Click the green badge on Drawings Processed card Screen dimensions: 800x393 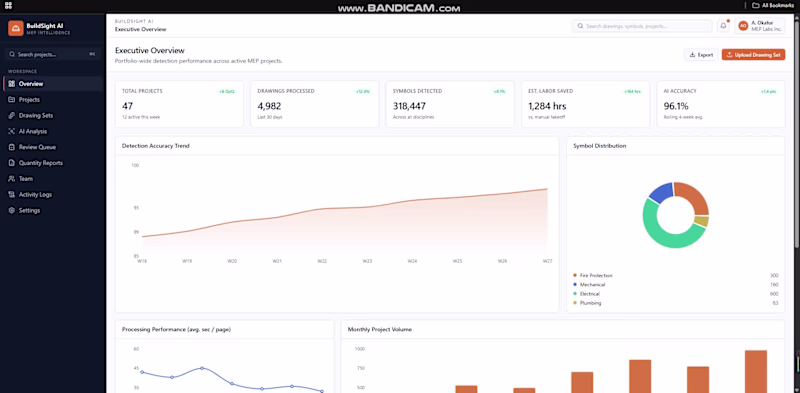(x=363, y=91)
